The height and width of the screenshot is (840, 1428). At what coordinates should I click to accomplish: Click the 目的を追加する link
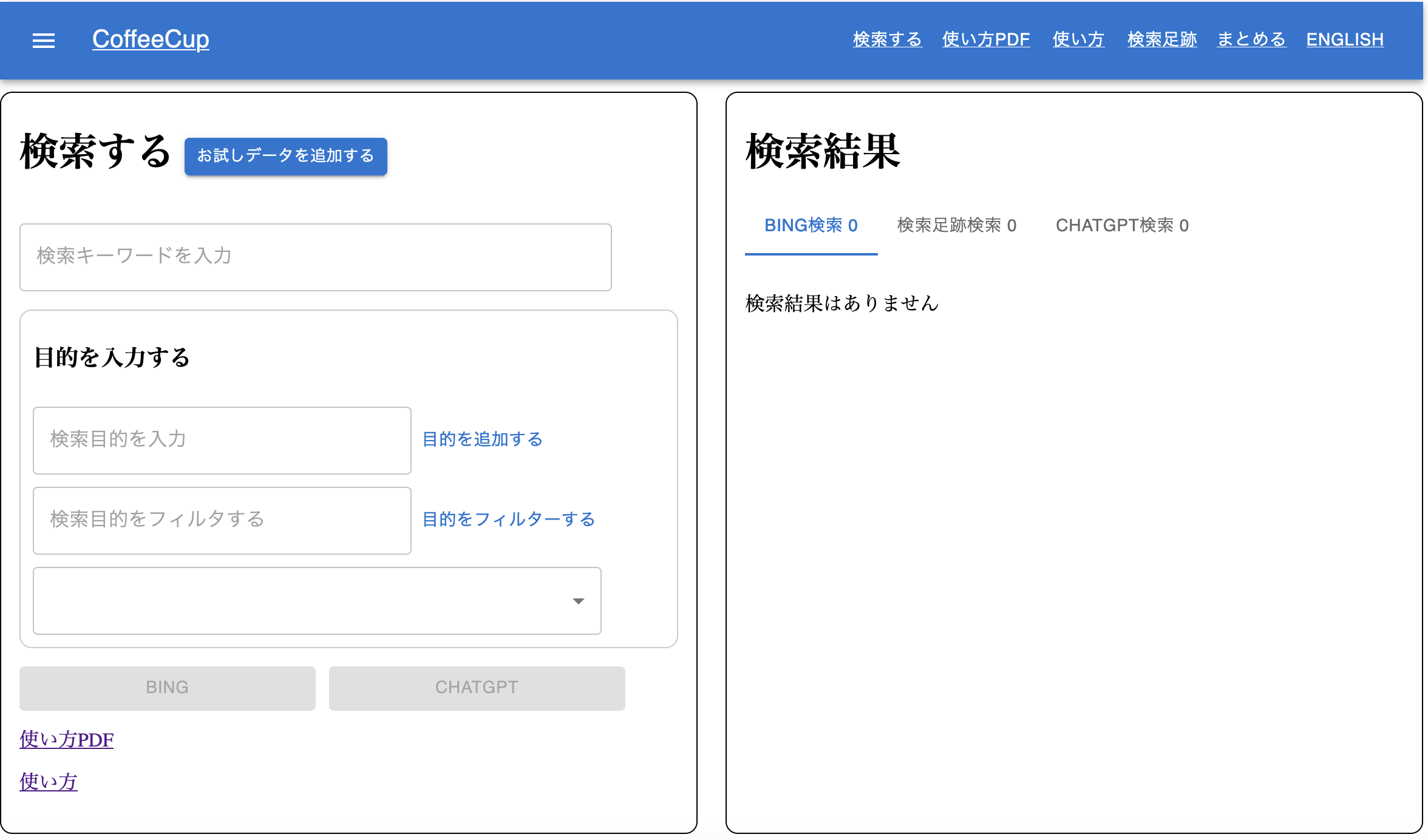pos(481,439)
